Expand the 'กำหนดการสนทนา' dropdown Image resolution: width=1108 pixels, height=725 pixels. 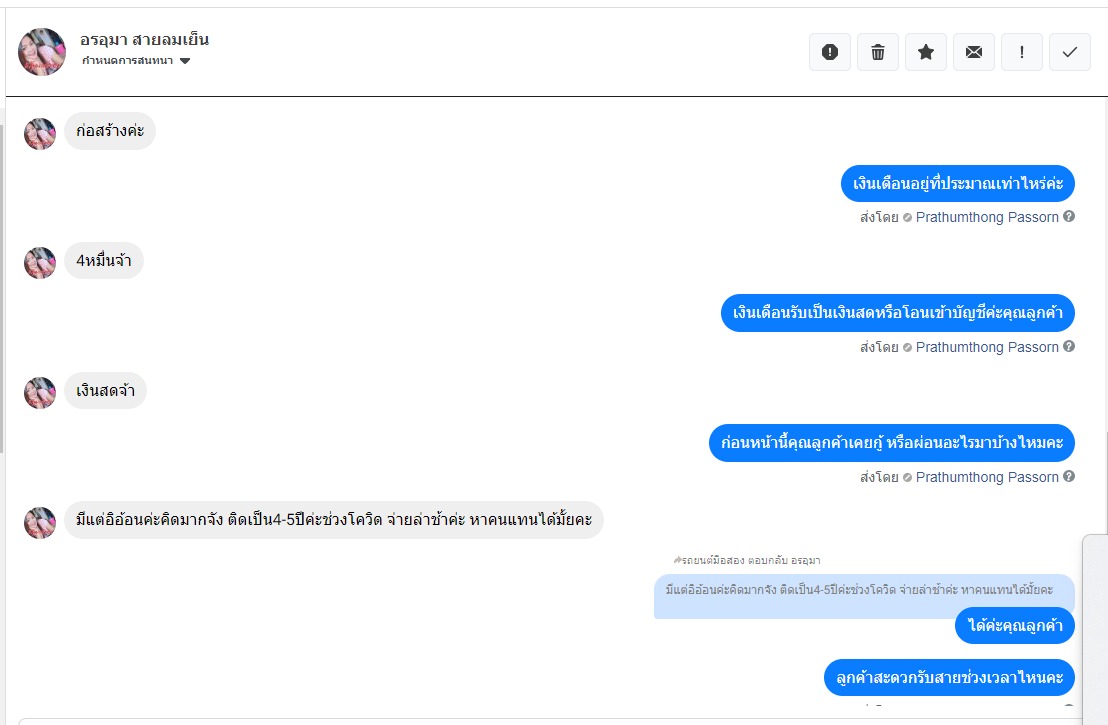click(x=185, y=61)
